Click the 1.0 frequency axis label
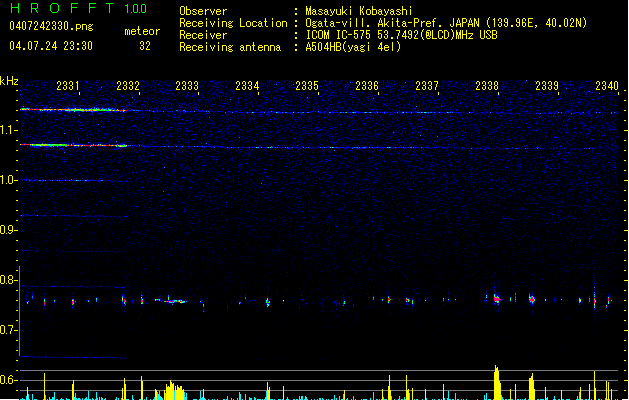 pyautogui.click(x=8, y=180)
